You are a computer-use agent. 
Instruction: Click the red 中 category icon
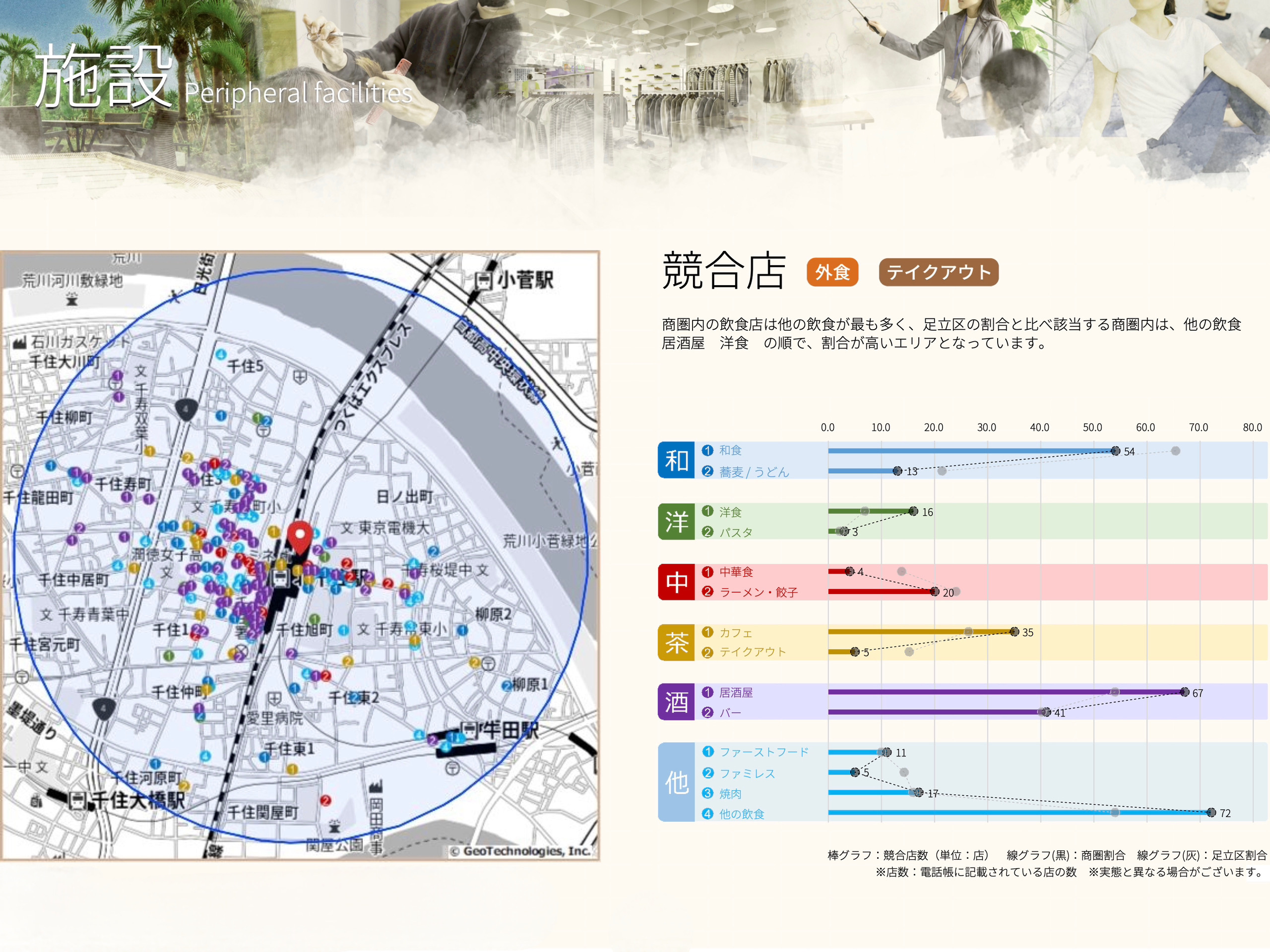click(x=676, y=582)
